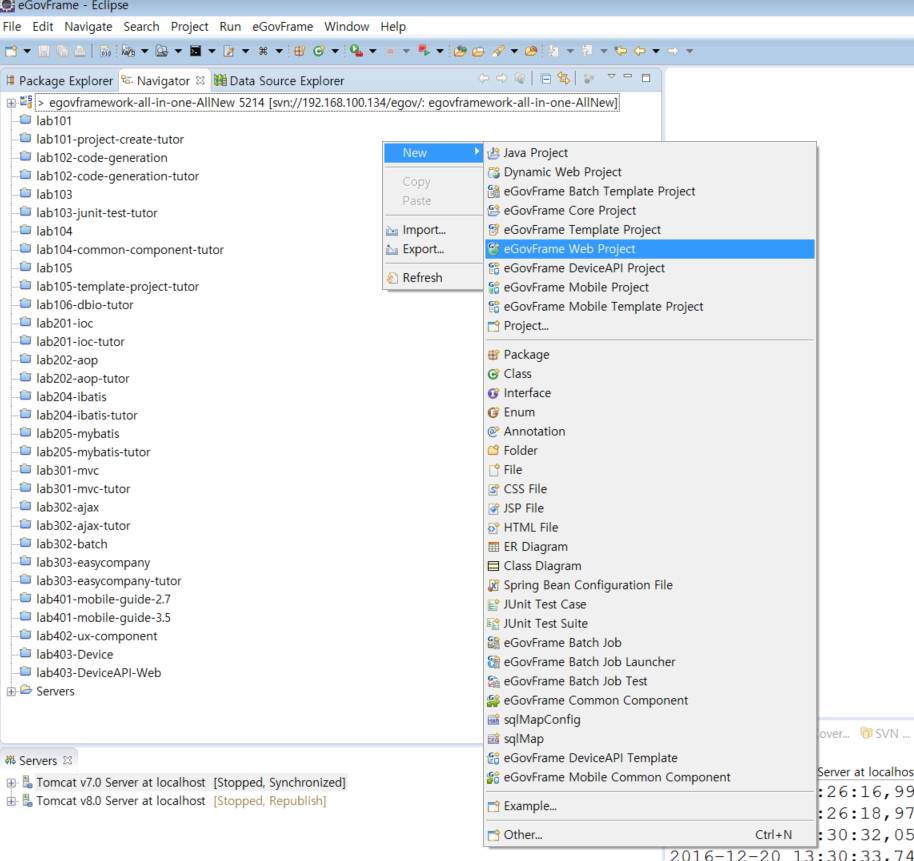Expand the egovframework-all-in-one-AllNew project node

click(x=11, y=103)
